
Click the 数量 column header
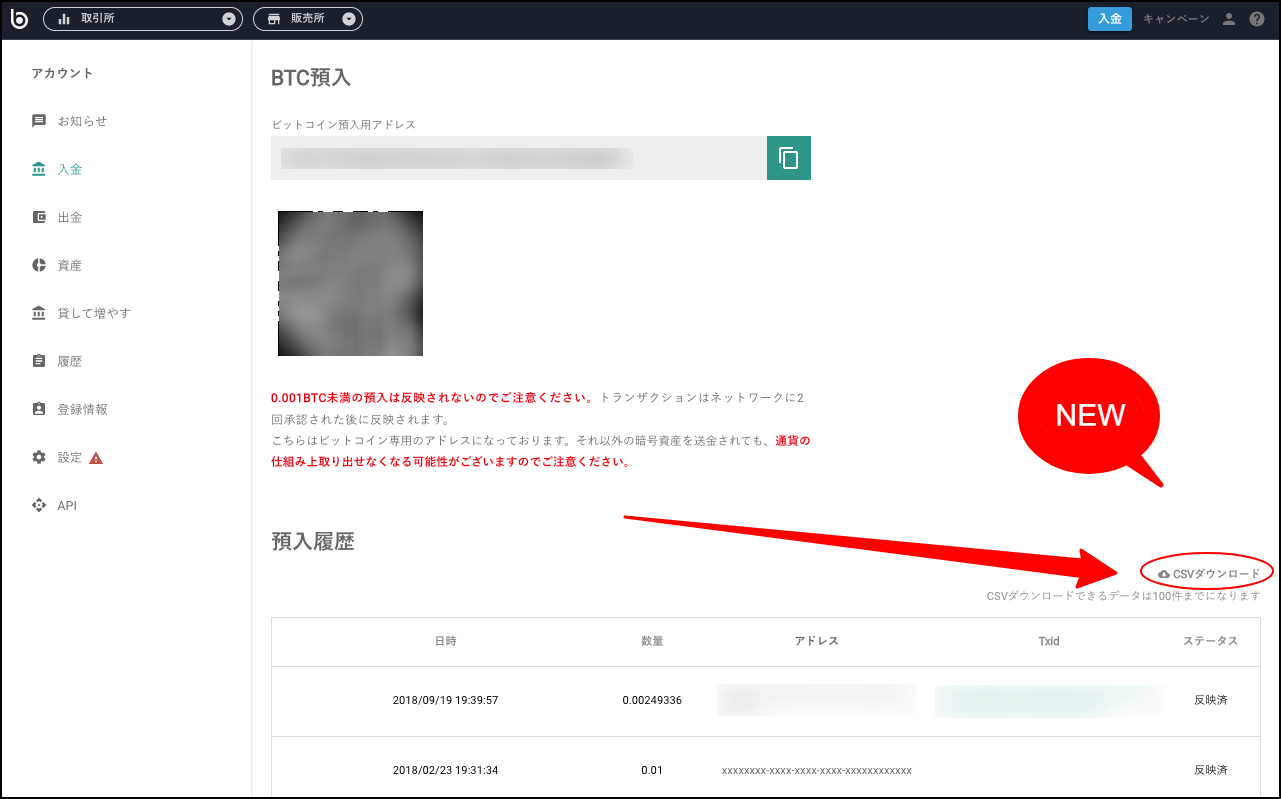pos(652,641)
